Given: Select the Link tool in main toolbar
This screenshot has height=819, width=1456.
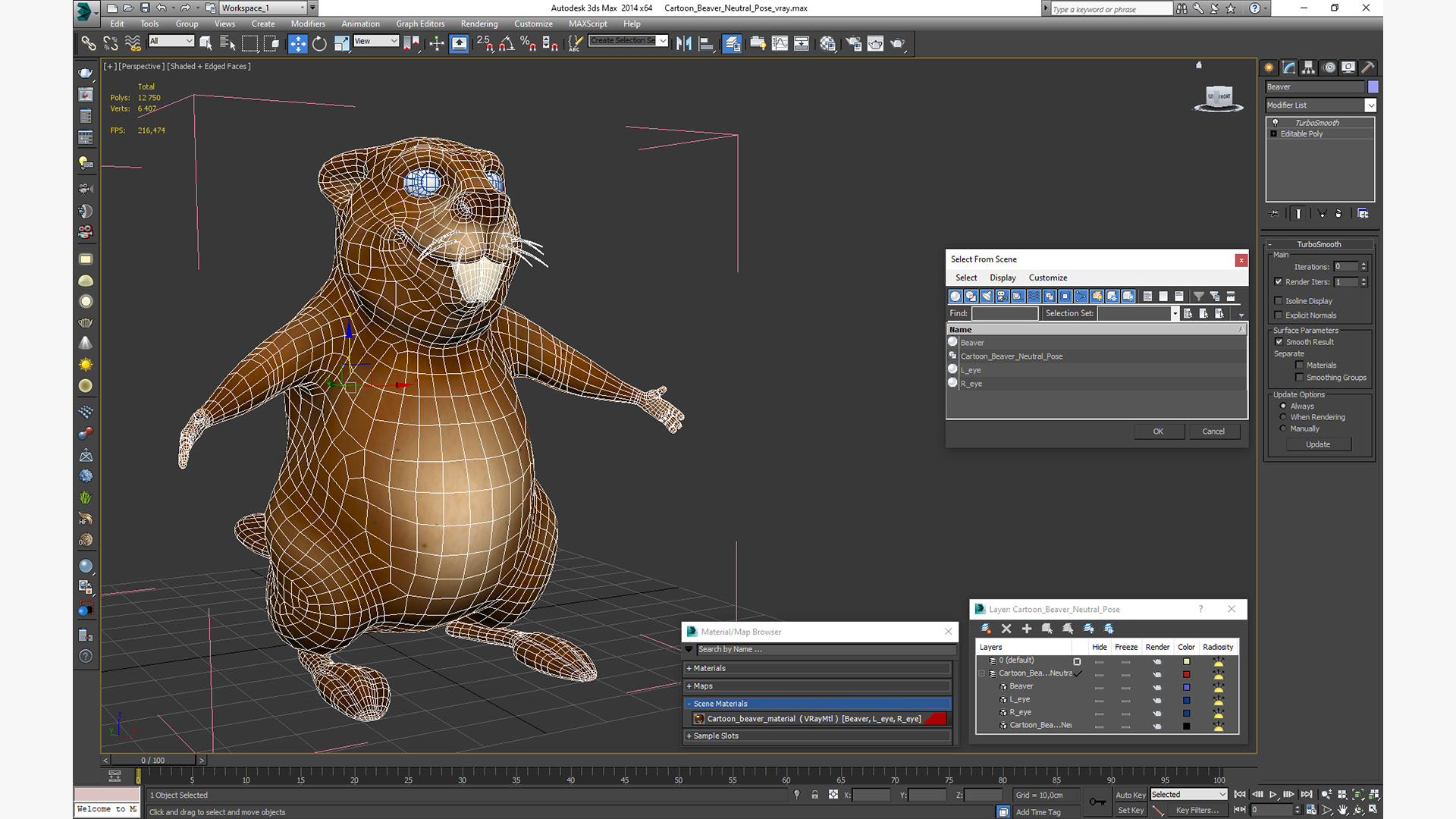Looking at the screenshot, I should 89,43.
